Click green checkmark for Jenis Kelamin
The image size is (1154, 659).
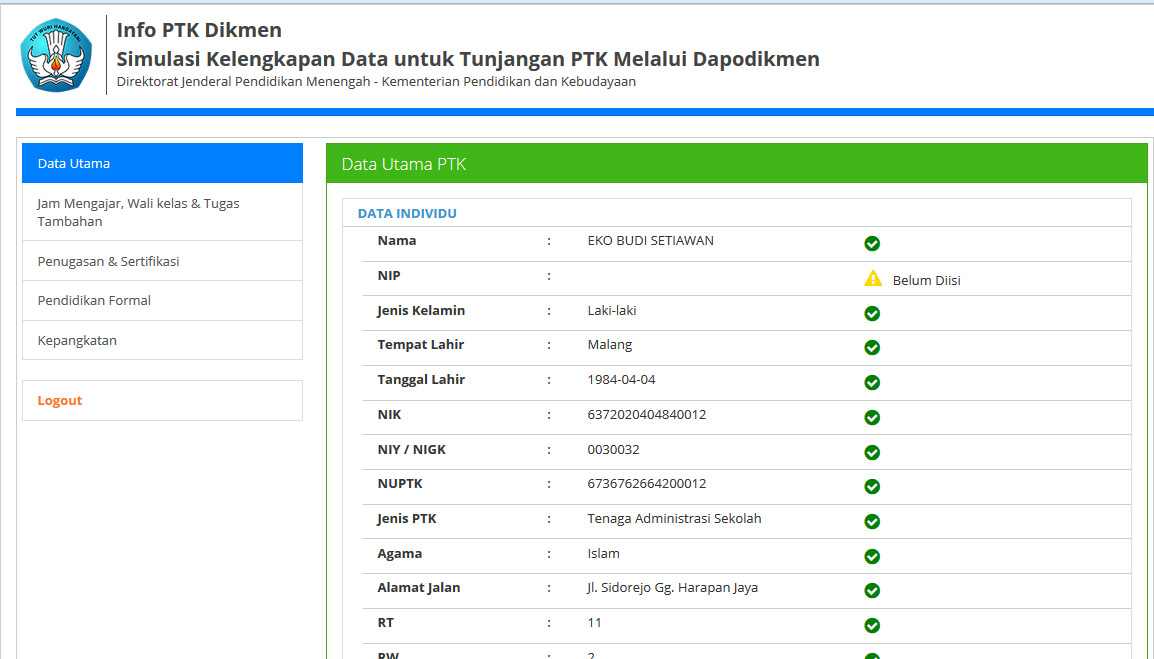(x=872, y=314)
